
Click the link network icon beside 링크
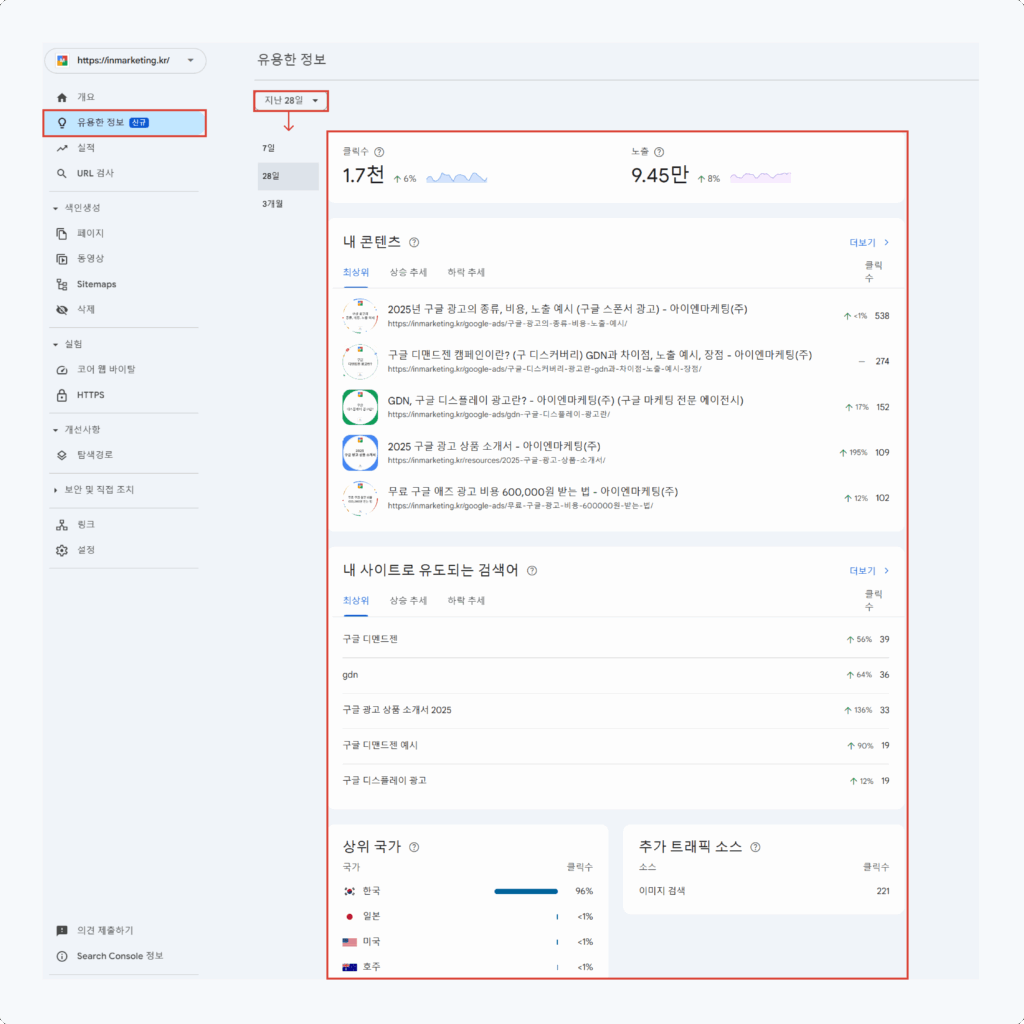(x=62, y=524)
